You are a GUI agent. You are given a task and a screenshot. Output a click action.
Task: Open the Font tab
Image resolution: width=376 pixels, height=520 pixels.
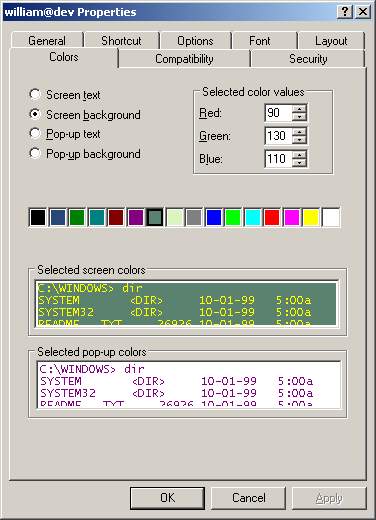point(260,41)
